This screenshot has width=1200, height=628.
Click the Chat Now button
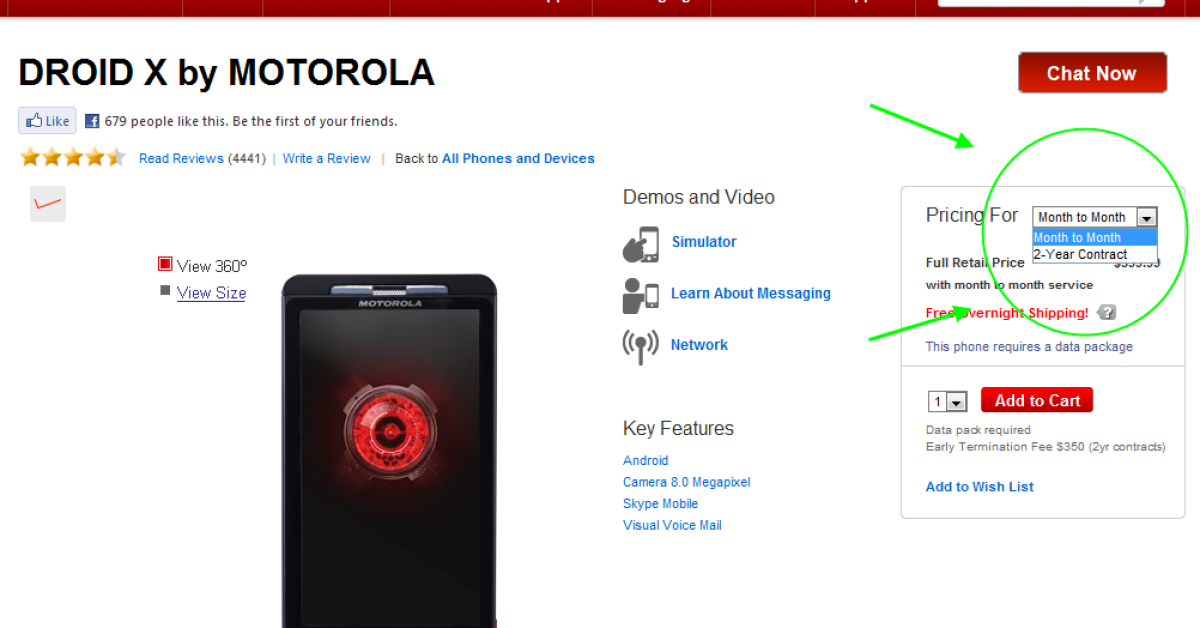[1092, 73]
